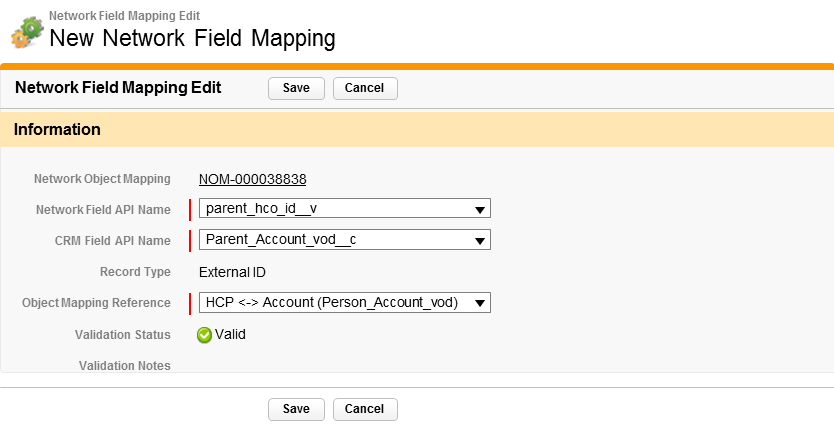
Task: Click the Validation Notes field label
Action: pos(124,366)
